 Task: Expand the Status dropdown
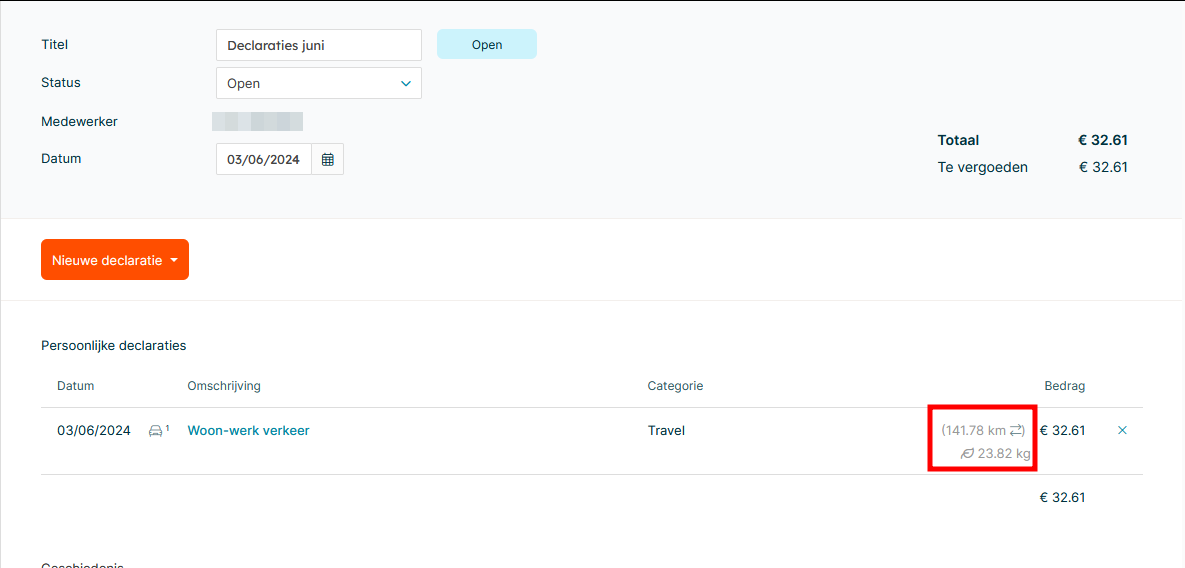tap(405, 84)
